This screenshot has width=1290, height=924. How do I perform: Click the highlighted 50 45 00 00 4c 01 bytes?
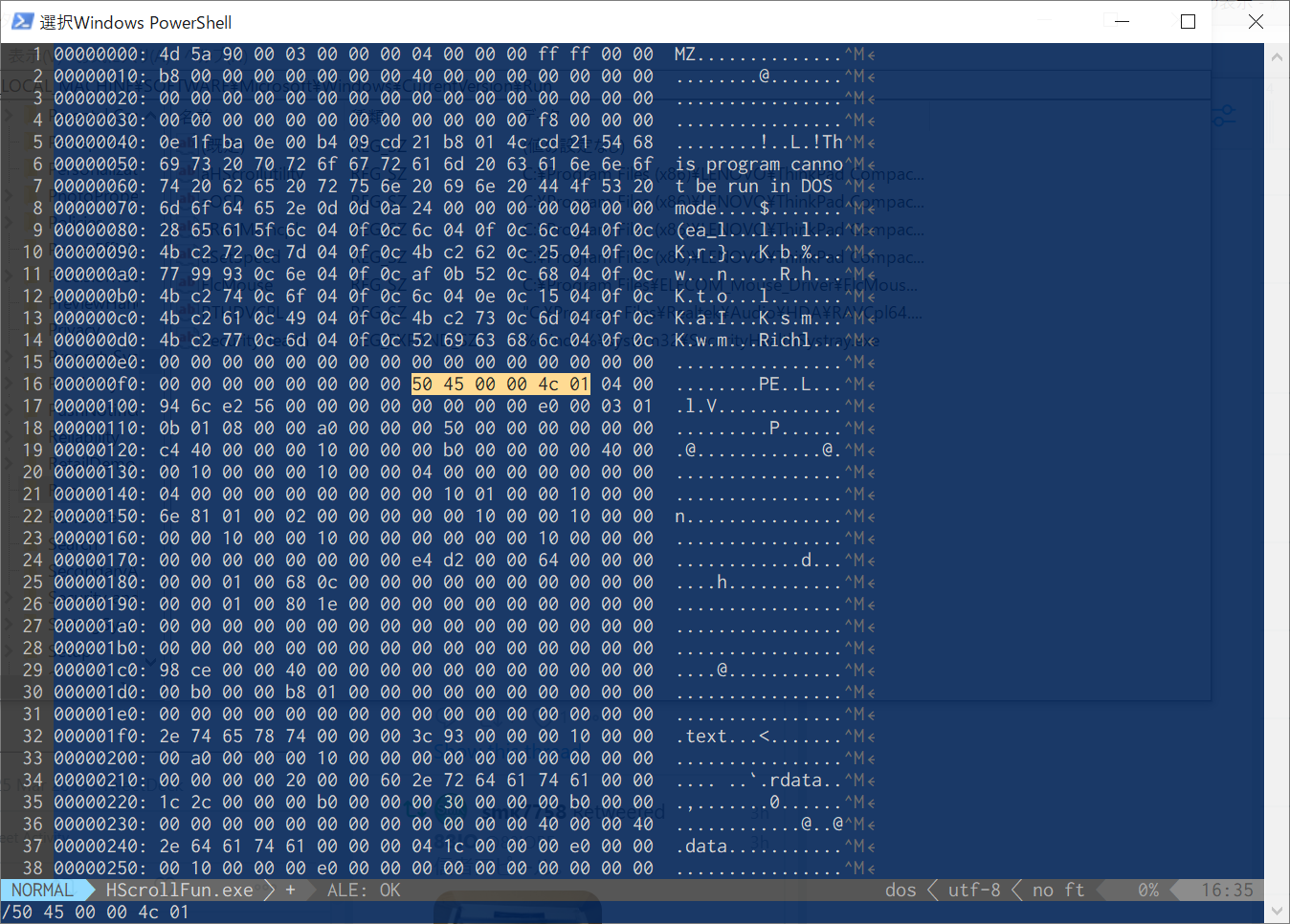pos(500,385)
